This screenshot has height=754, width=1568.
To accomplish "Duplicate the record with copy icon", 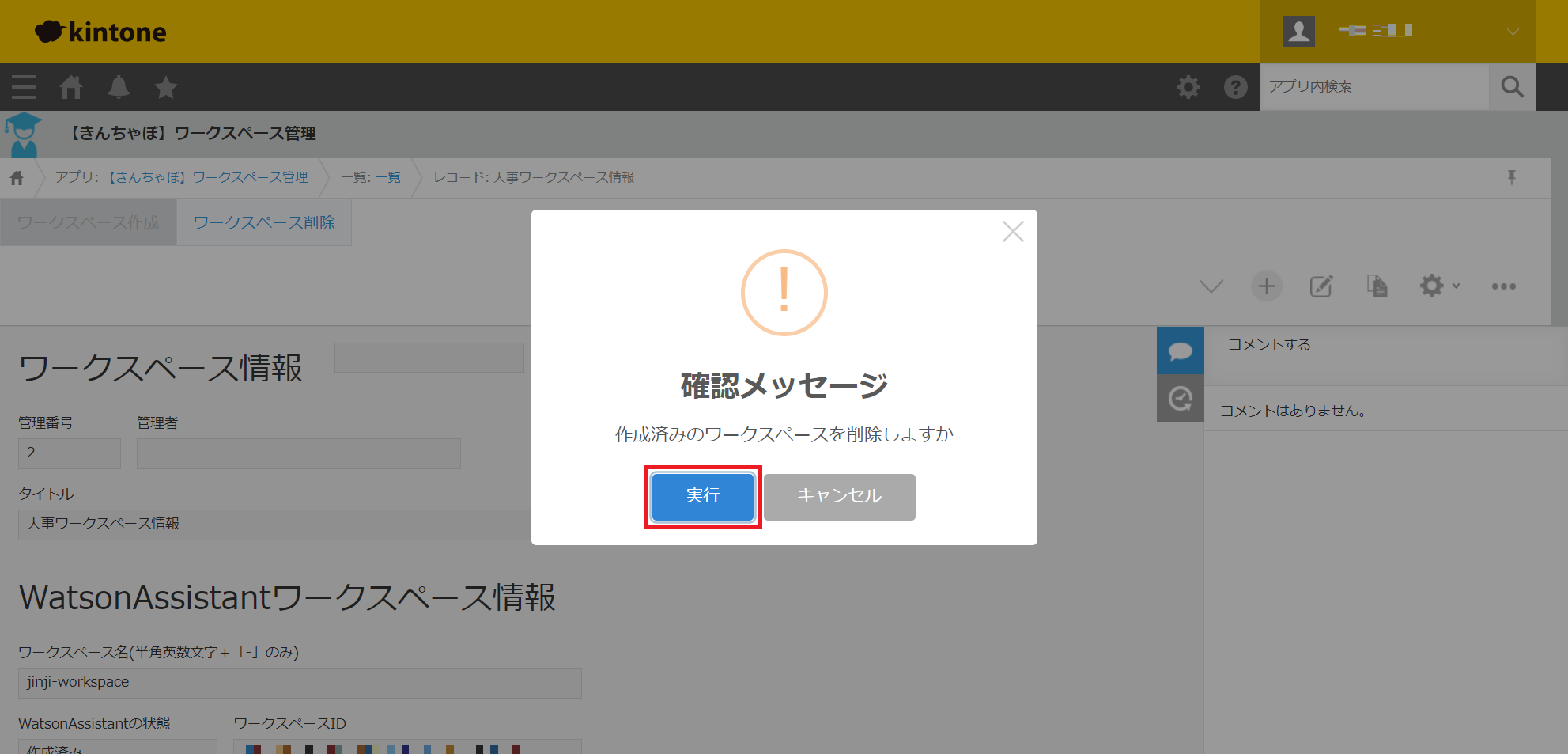I will (x=1377, y=286).
